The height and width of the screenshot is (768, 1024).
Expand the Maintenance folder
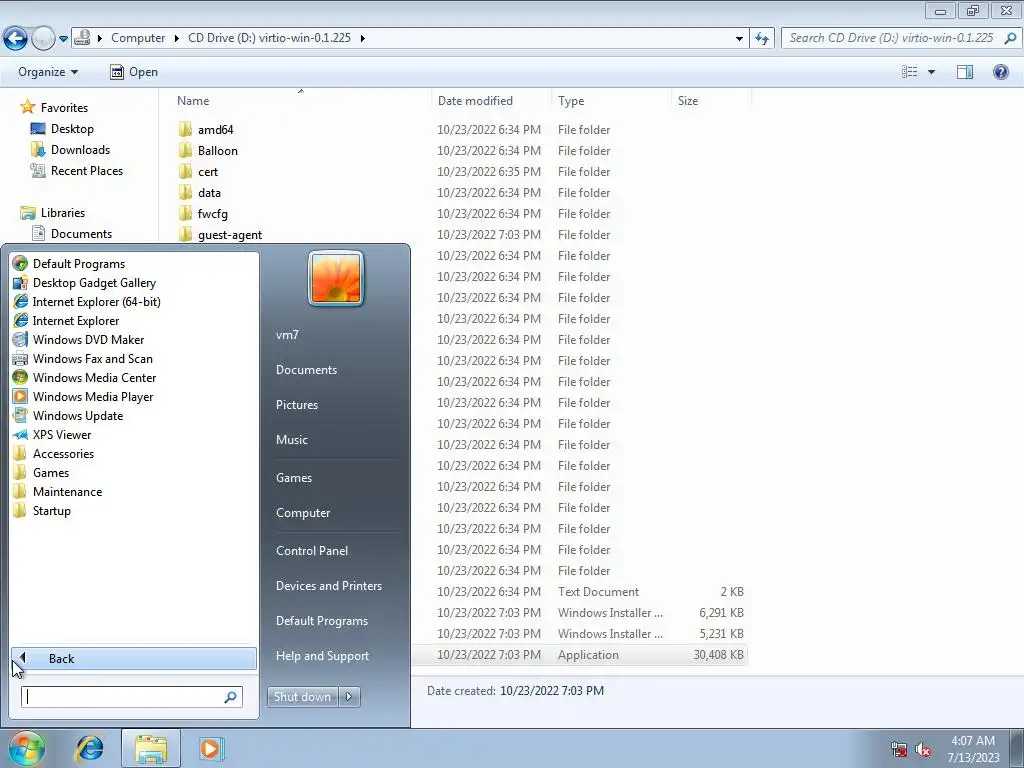tap(67, 492)
